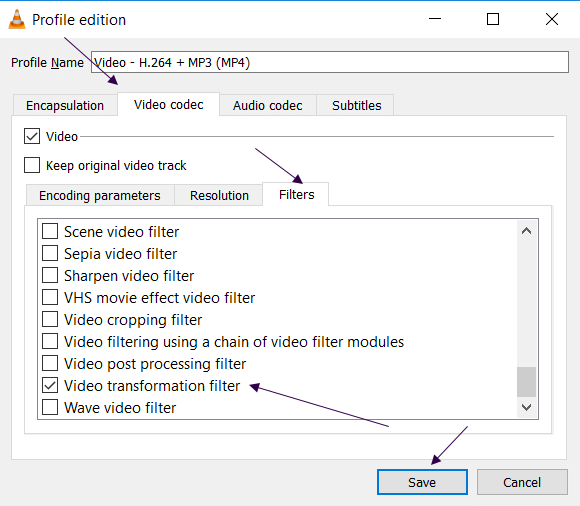Maximize the Profile edition window
Viewport: 580px width, 506px height.
(x=492, y=19)
